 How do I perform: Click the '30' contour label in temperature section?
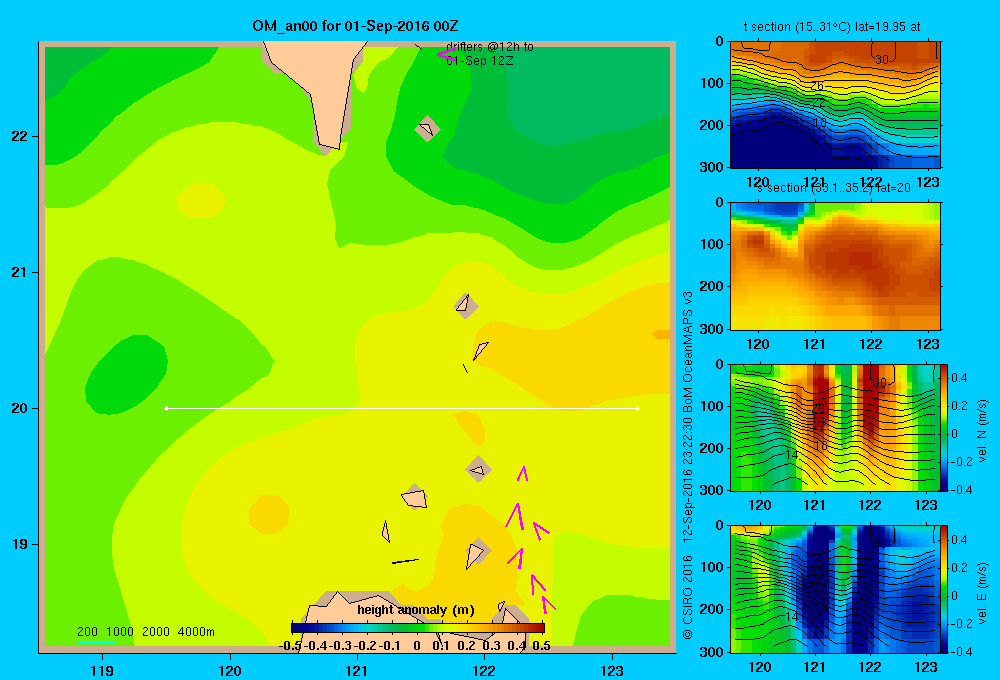click(881, 59)
